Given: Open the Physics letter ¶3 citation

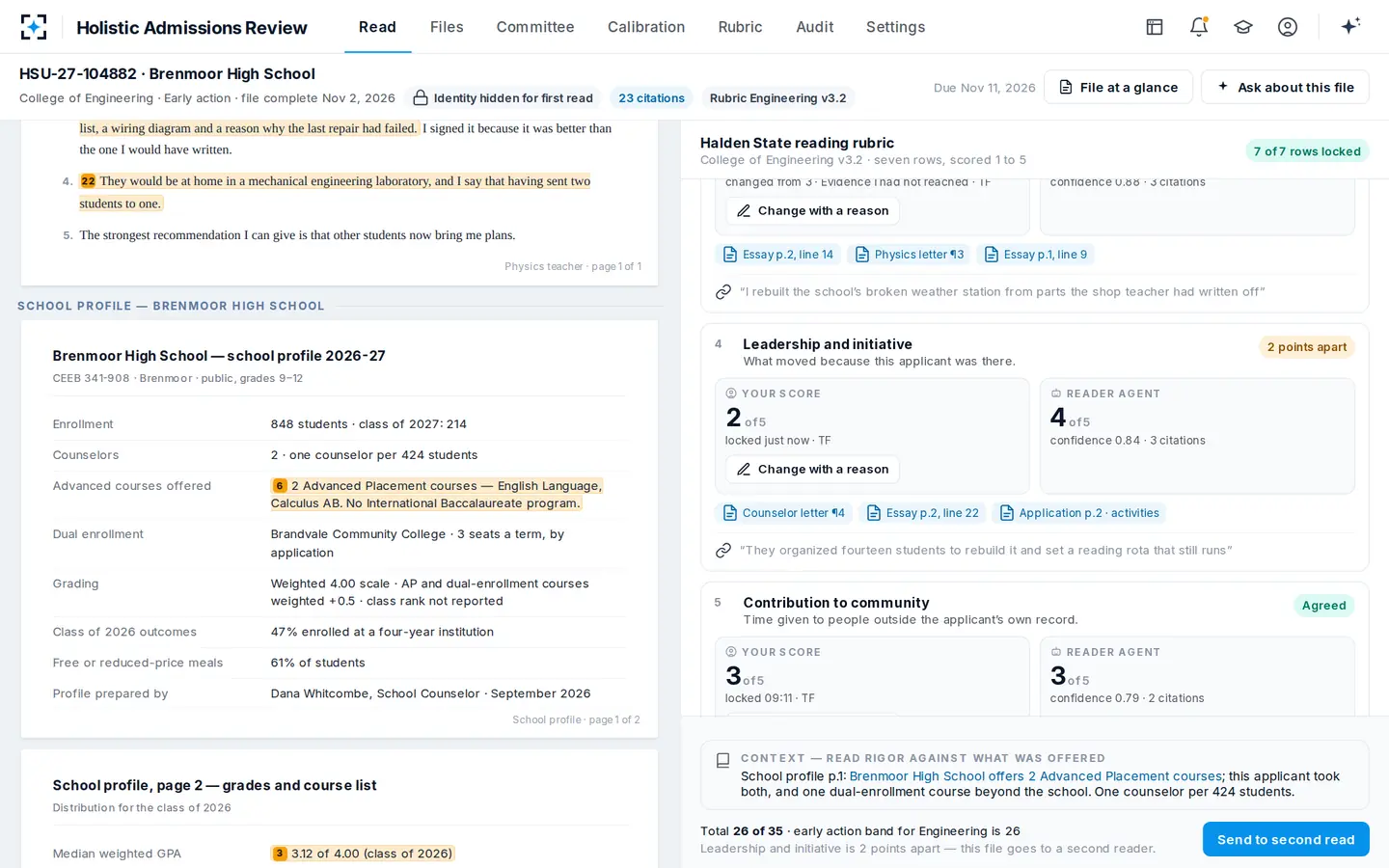Looking at the screenshot, I should coord(910,255).
